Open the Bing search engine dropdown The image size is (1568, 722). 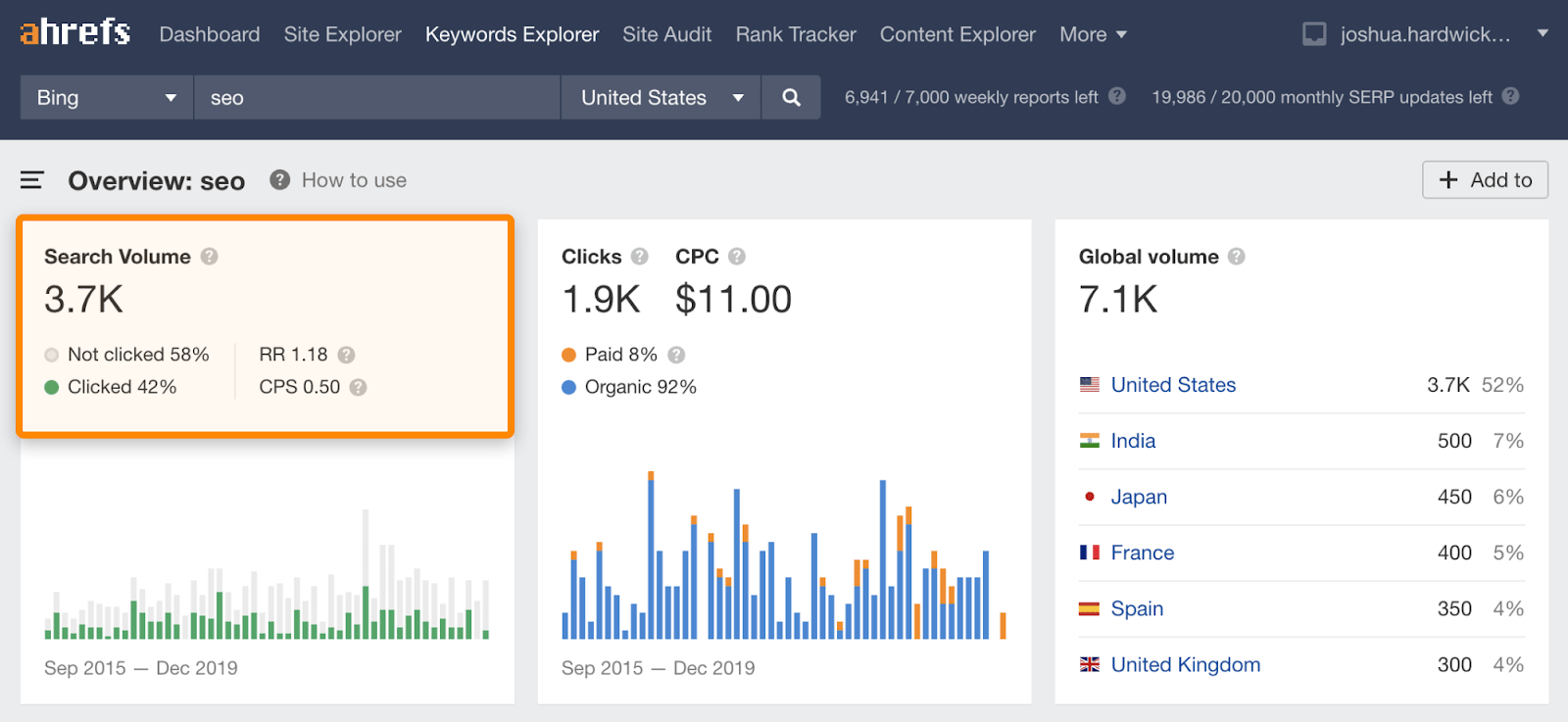click(107, 98)
